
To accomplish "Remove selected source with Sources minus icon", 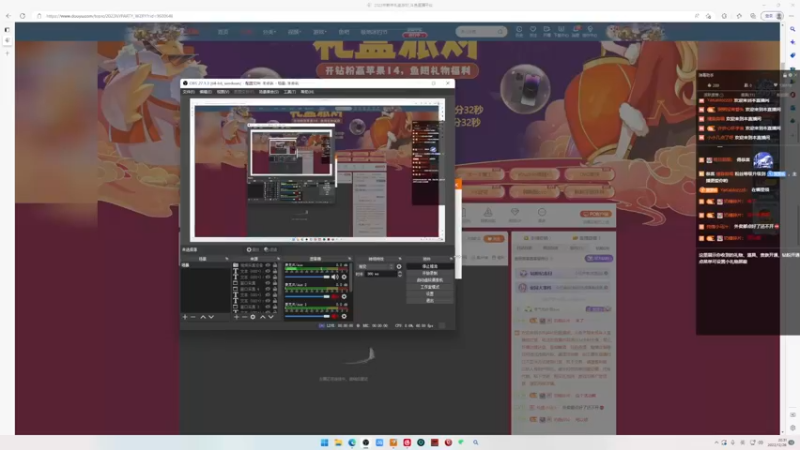I will pyautogui.click(x=244, y=317).
